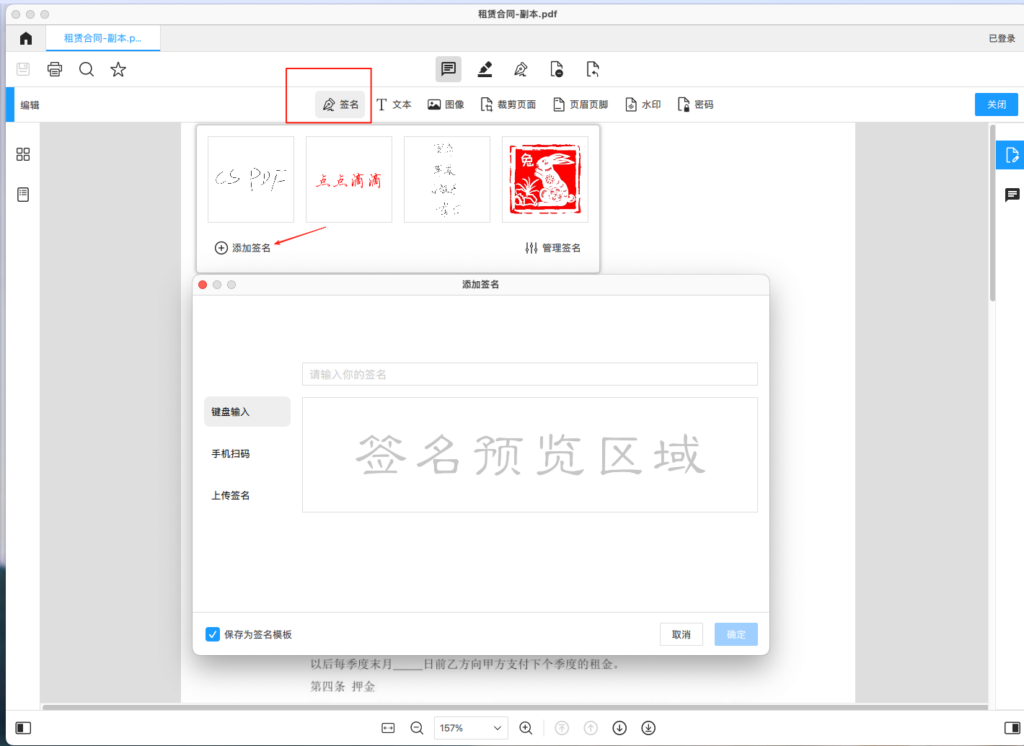The width and height of the screenshot is (1024, 746).
Task: Click the Home icon in tab bar
Action: (x=25, y=38)
